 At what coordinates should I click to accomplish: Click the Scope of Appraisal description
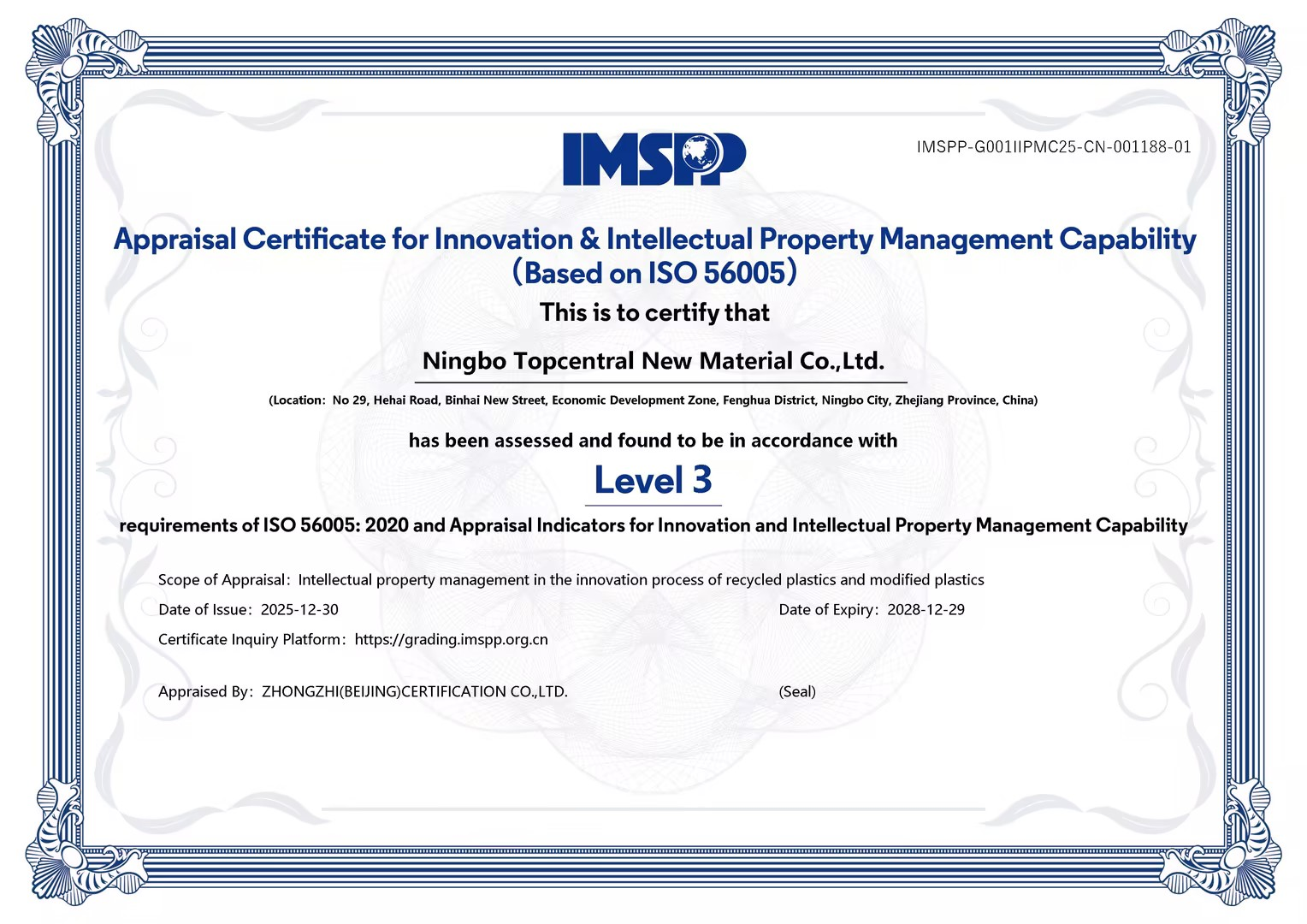click(x=641, y=580)
